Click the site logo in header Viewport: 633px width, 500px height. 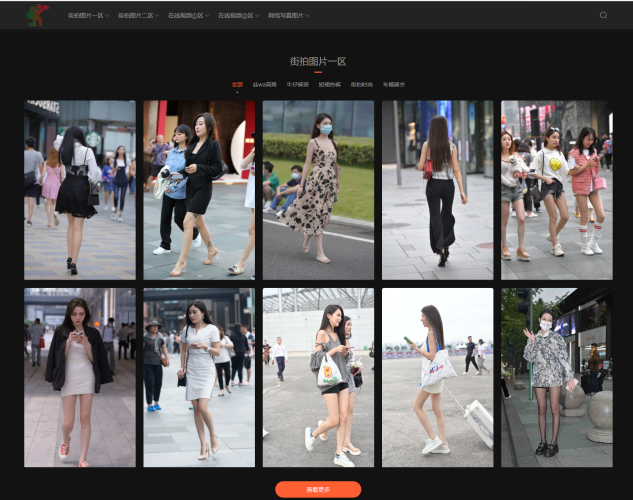pos(38,15)
